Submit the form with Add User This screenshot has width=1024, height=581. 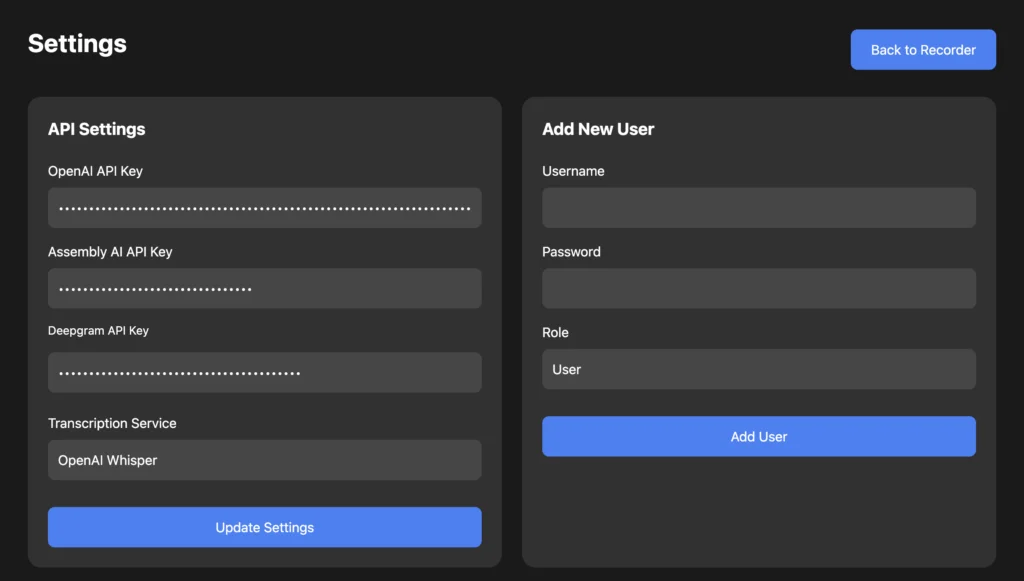click(x=758, y=437)
